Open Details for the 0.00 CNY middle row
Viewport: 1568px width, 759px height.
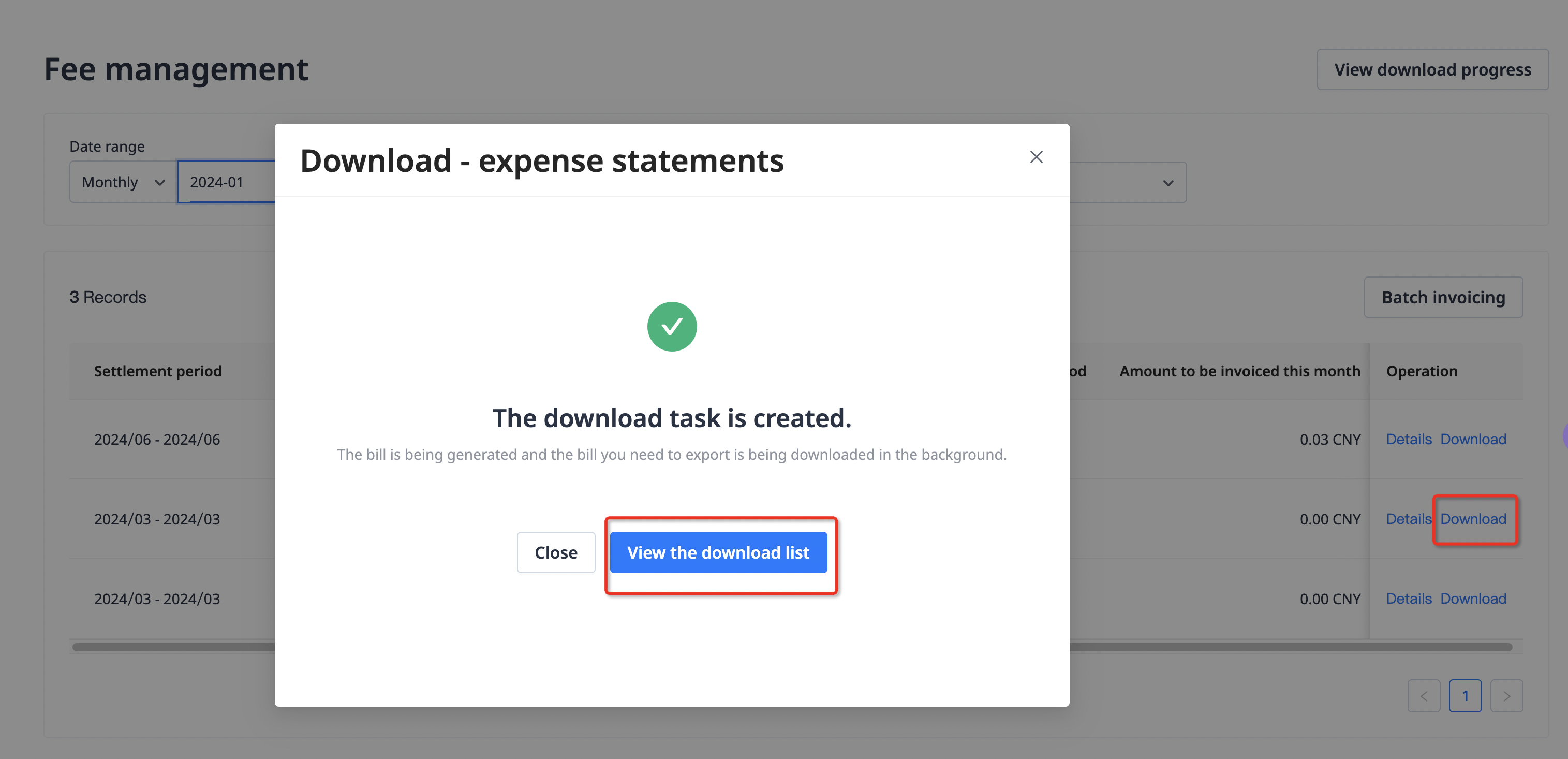[x=1408, y=519]
